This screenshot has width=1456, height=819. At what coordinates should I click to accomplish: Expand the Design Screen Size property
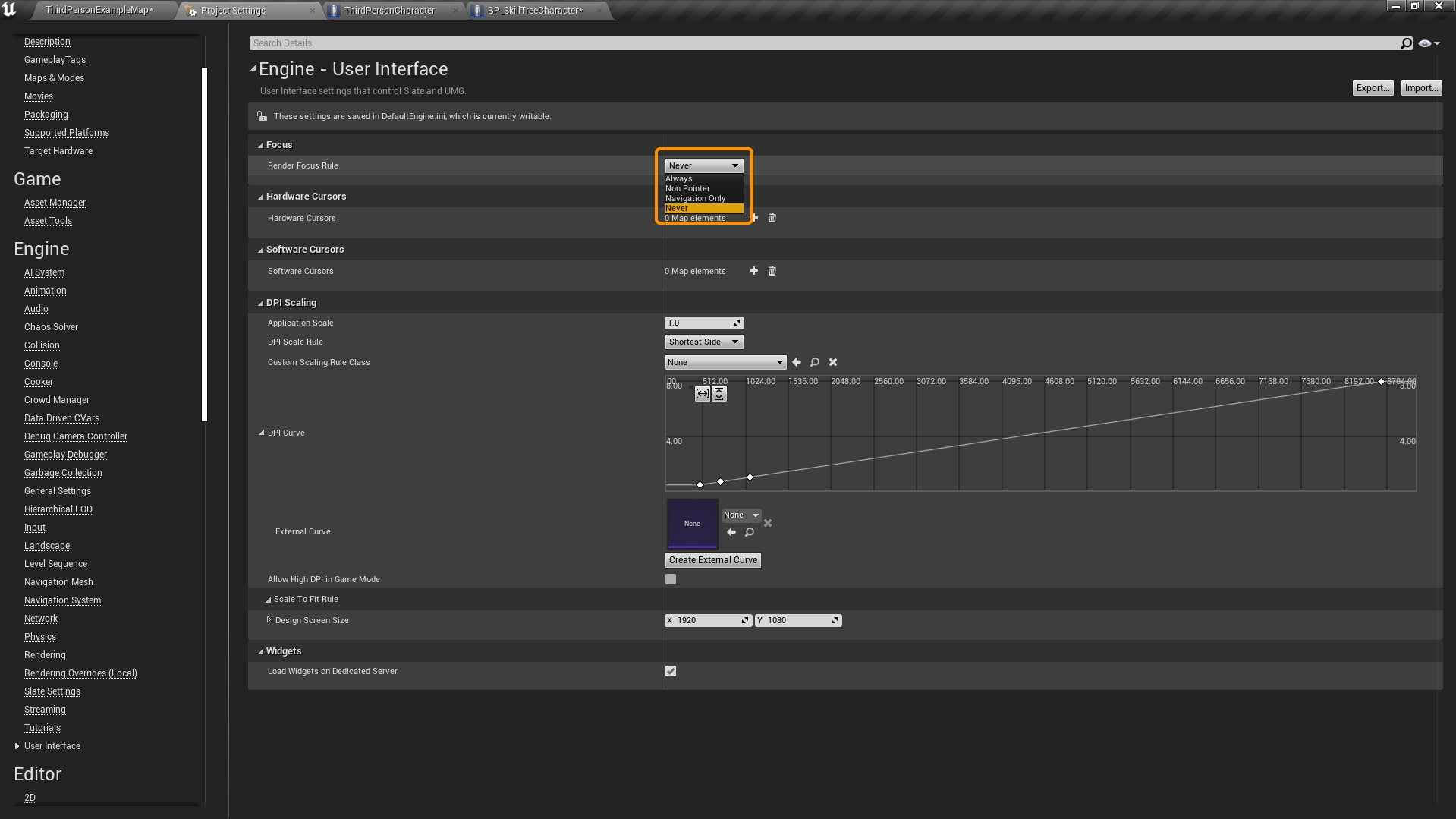269,620
